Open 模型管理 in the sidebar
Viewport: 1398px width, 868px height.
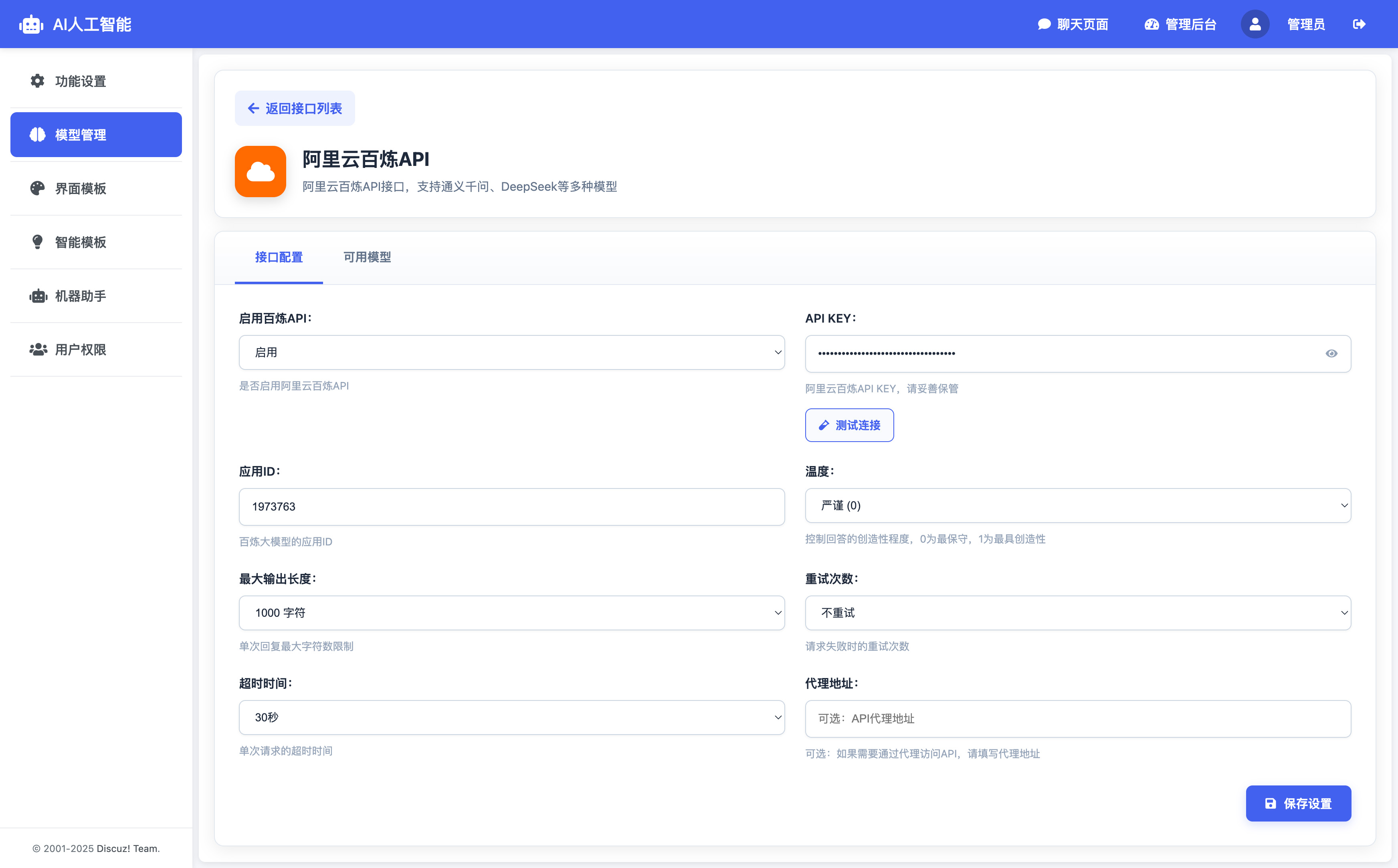coord(96,134)
